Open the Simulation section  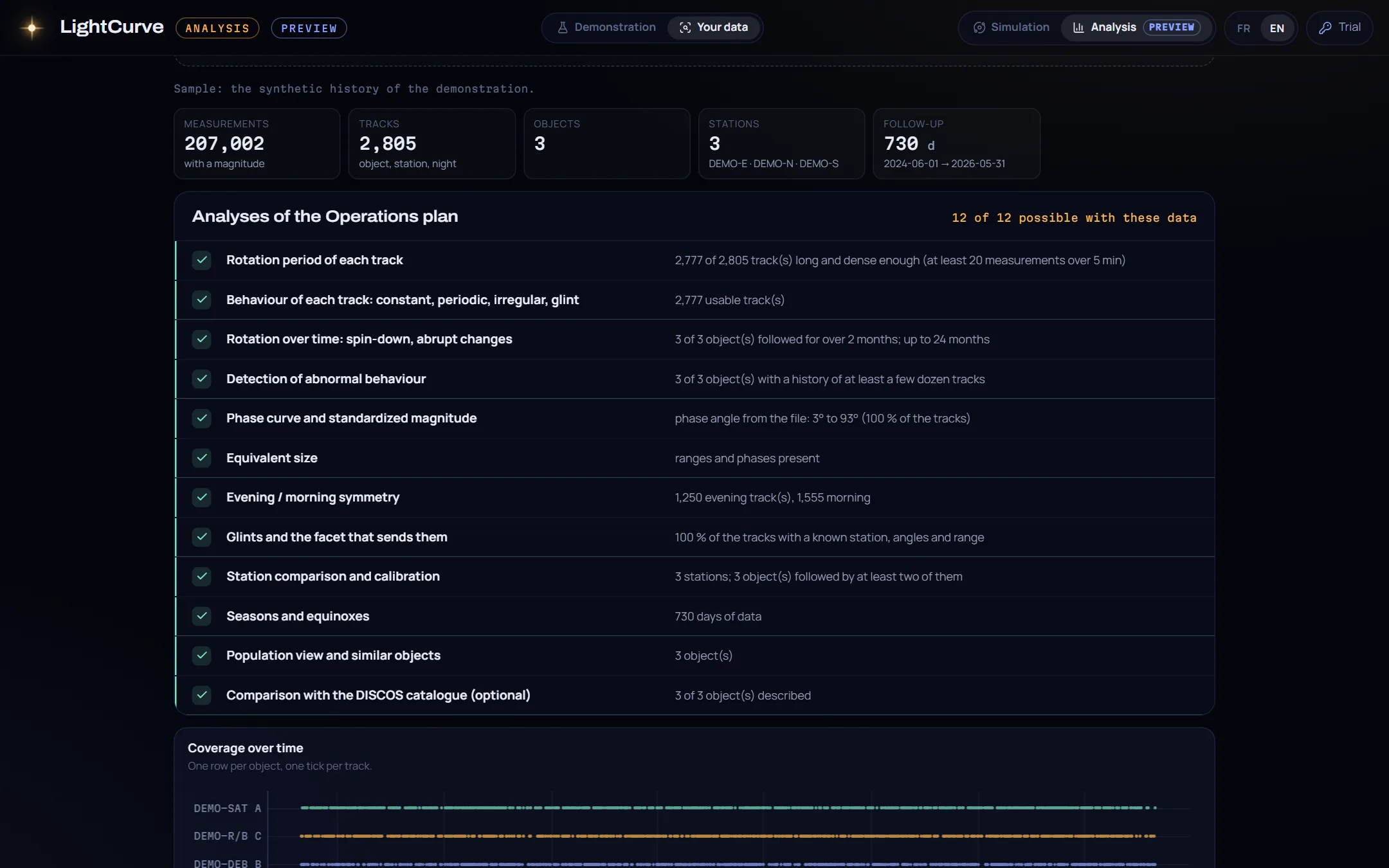(x=1012, y=28)
